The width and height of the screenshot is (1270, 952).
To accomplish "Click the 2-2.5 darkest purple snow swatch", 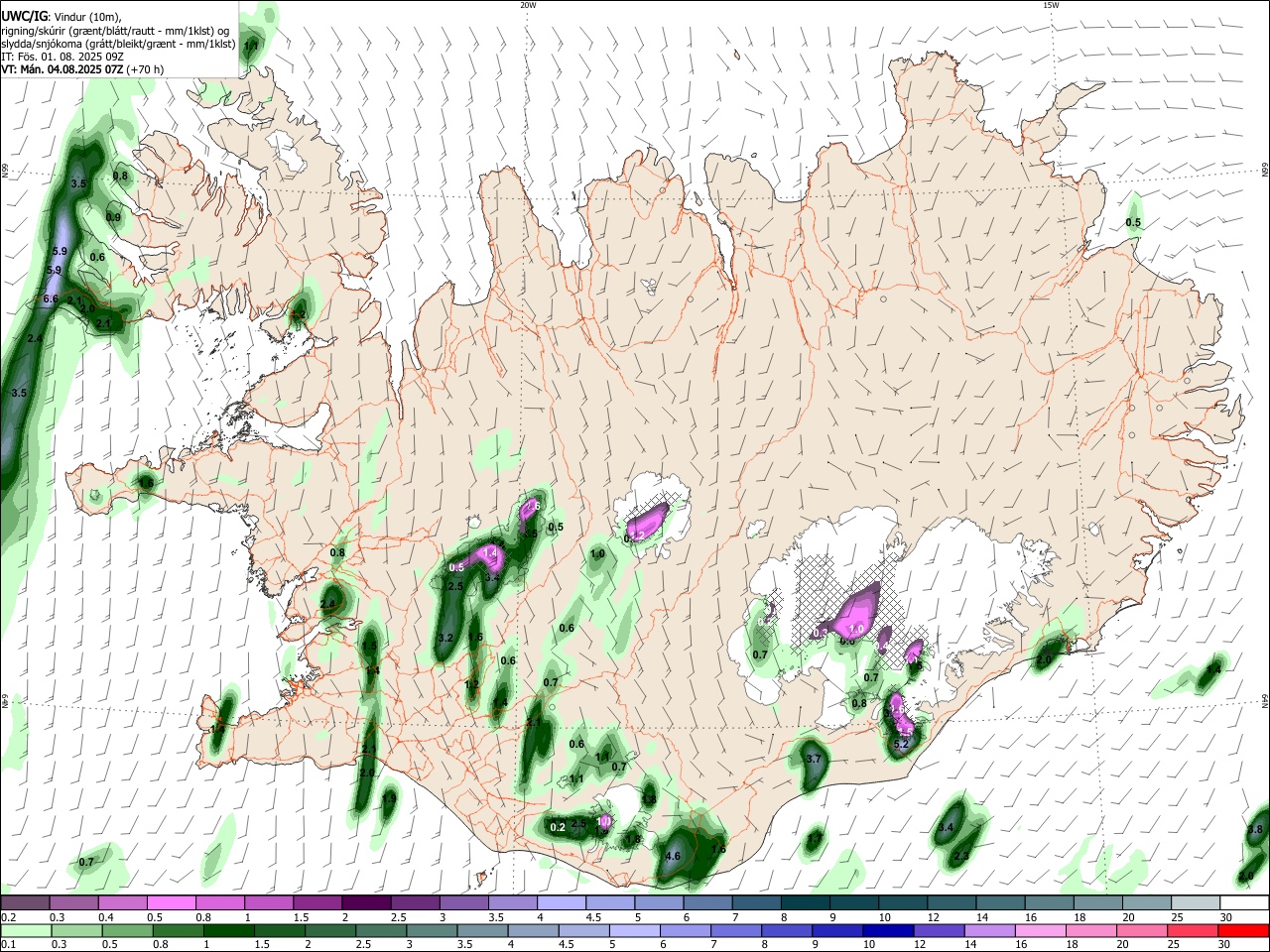I will pos(365,903).
